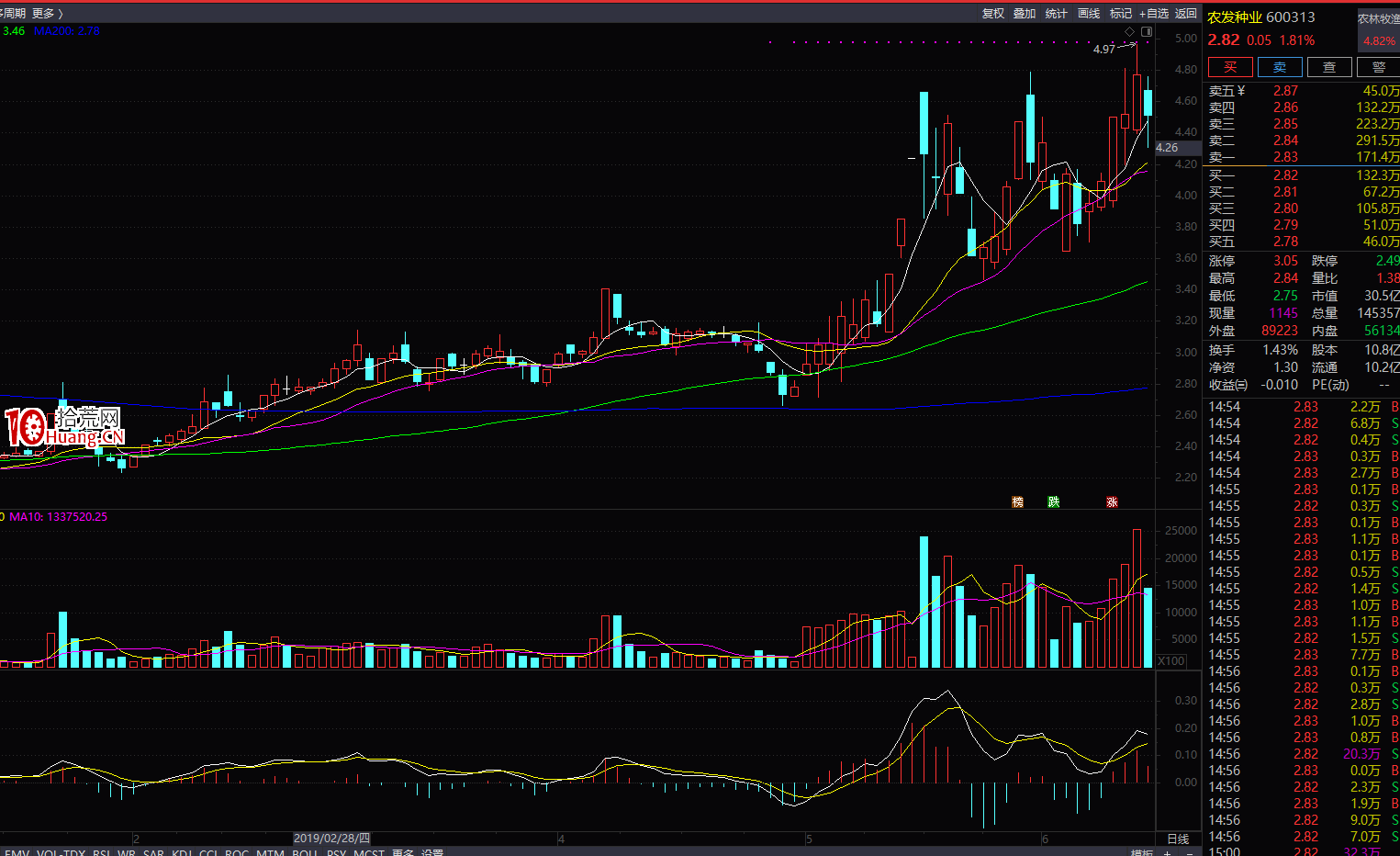Toggle the side panel icon beside the diamond
Viewport: 1400px width, 856px height.
[1146, 31]
